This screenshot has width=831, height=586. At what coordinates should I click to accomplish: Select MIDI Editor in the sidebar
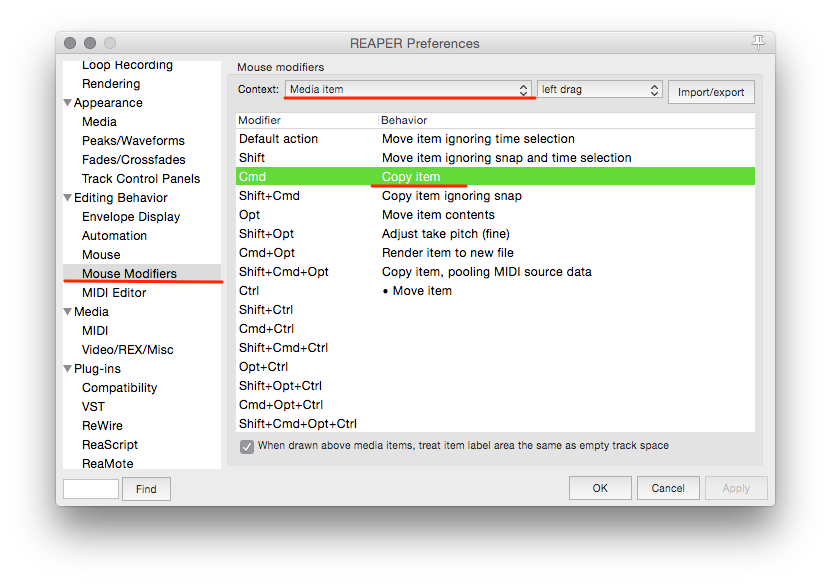pyautogui.click(x=114, y=292)
